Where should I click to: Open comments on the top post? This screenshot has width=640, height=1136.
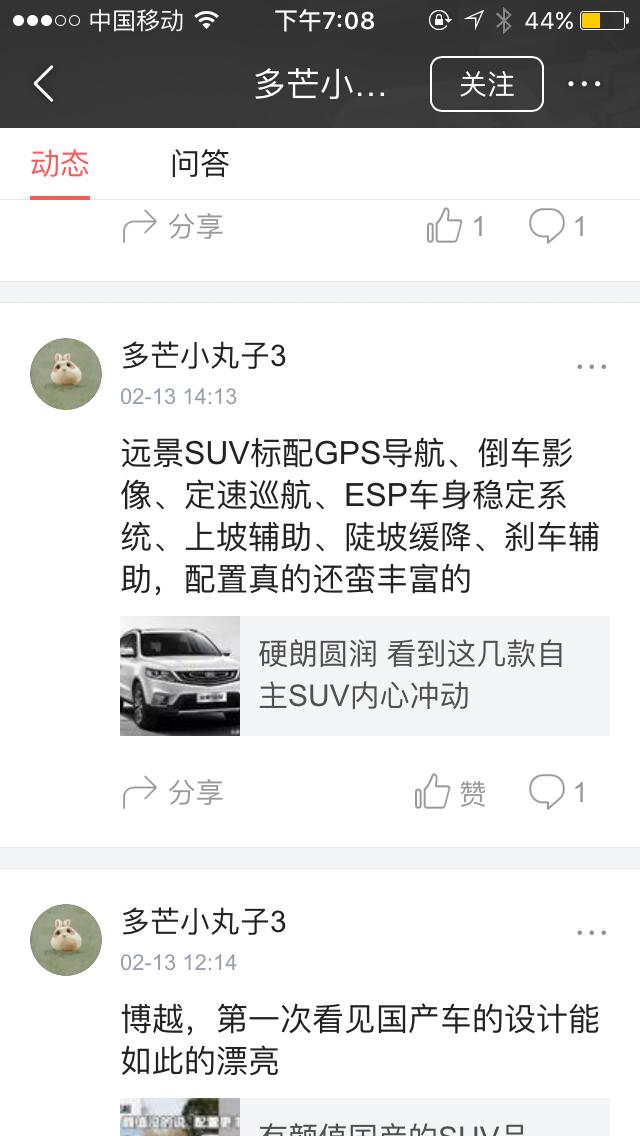pyautogui.click(x=557, y=226)
